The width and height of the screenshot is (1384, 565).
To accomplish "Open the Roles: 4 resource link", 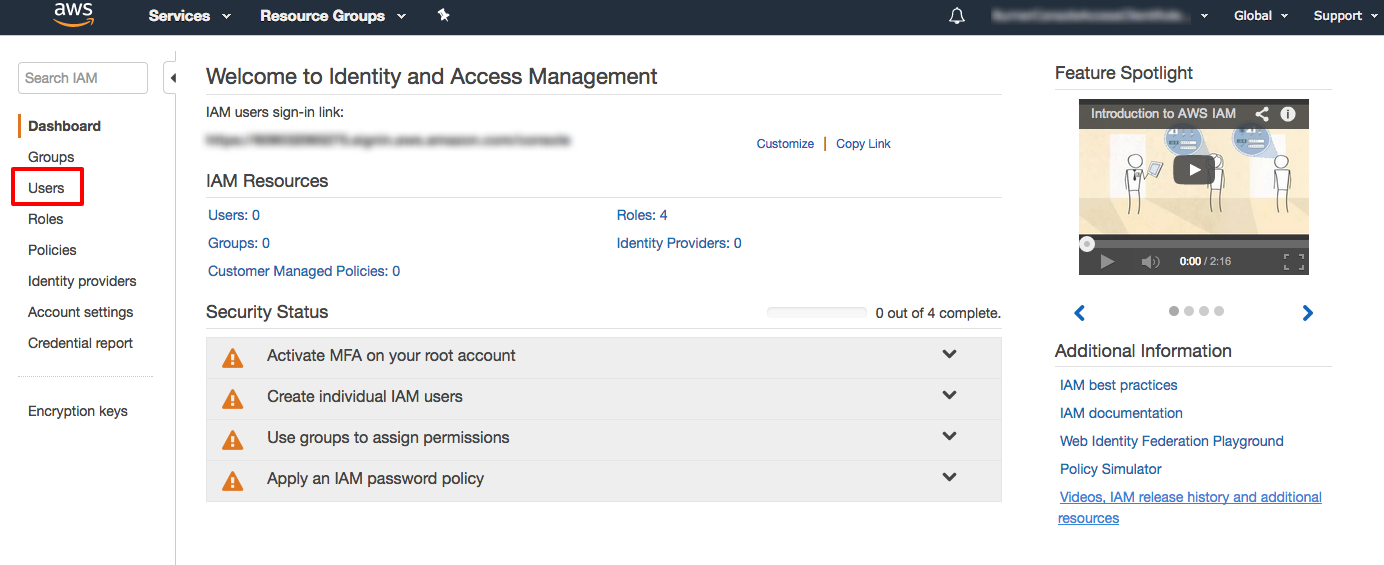I will tap(642, 215).
